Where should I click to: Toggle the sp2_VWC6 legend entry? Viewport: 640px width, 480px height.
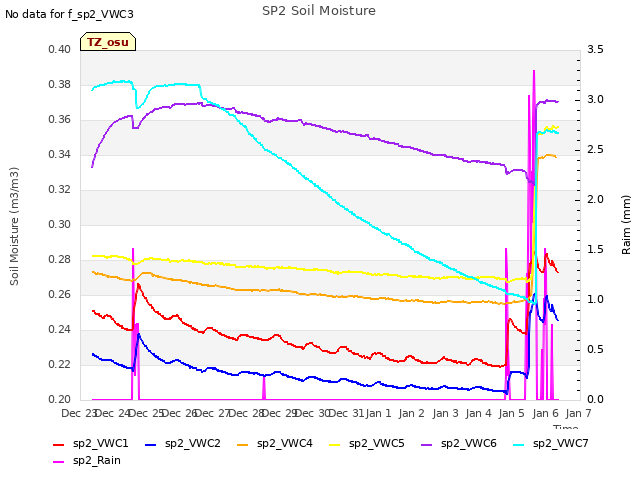point(459,443)
